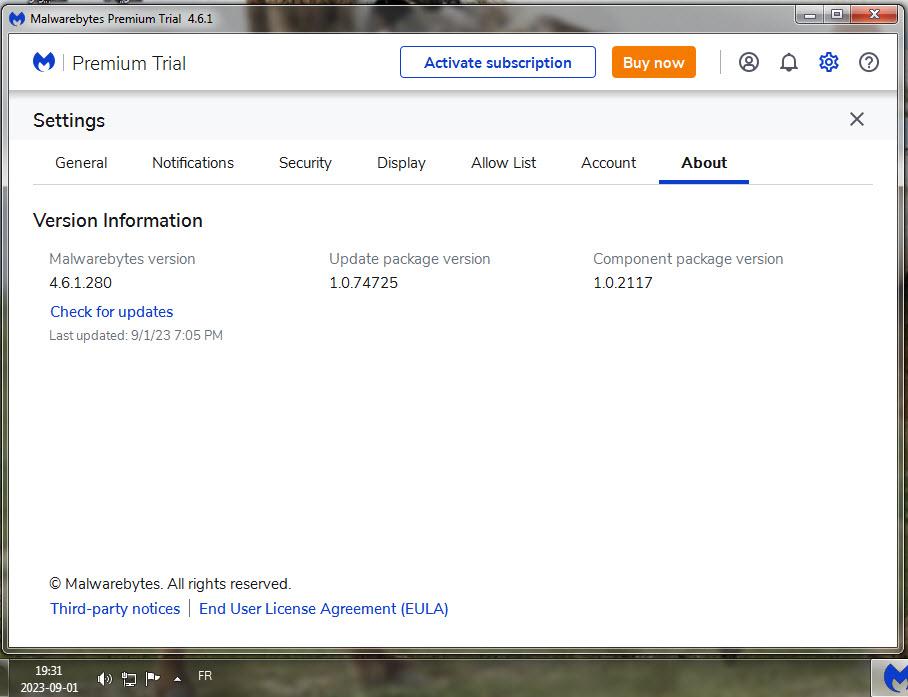Click the taskbar clock and date
This screenshot has width=908, height=697.
[49, 679]
